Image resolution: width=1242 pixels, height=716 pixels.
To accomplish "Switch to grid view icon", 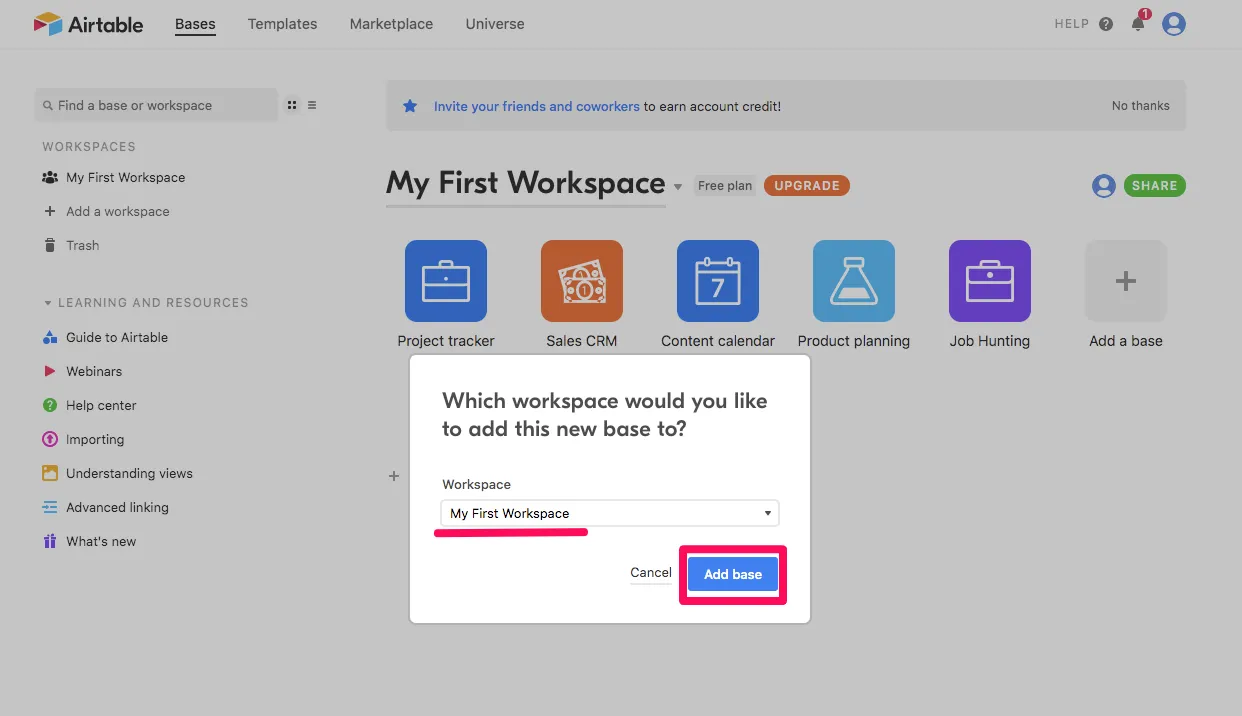I will point(292,105).
